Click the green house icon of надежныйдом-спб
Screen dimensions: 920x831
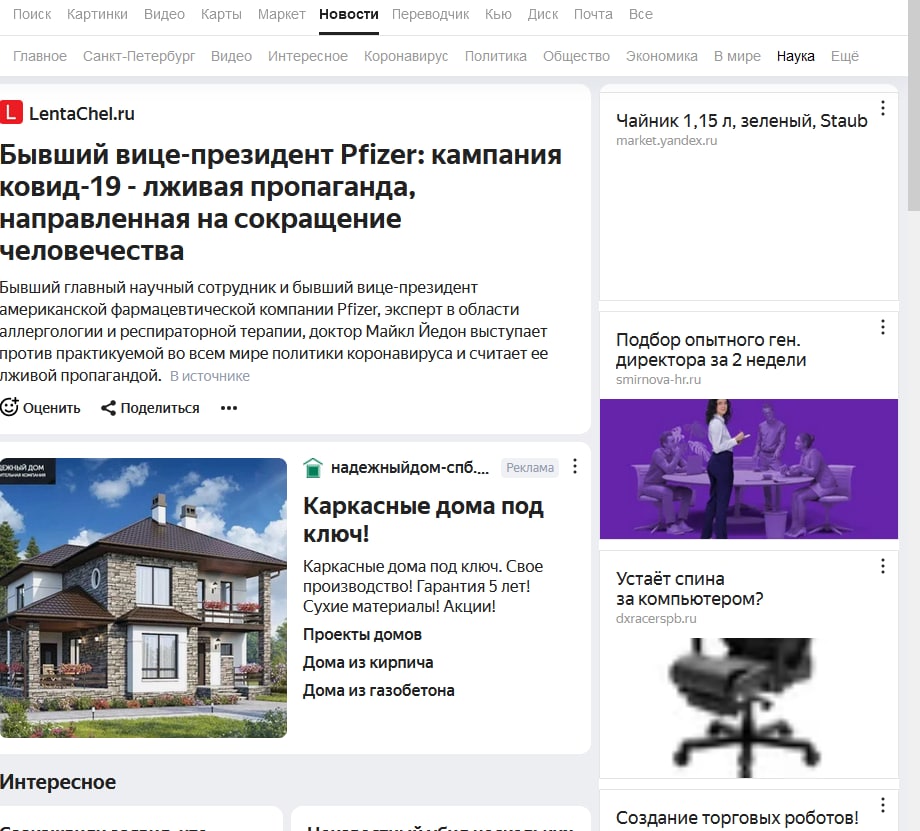313,468
